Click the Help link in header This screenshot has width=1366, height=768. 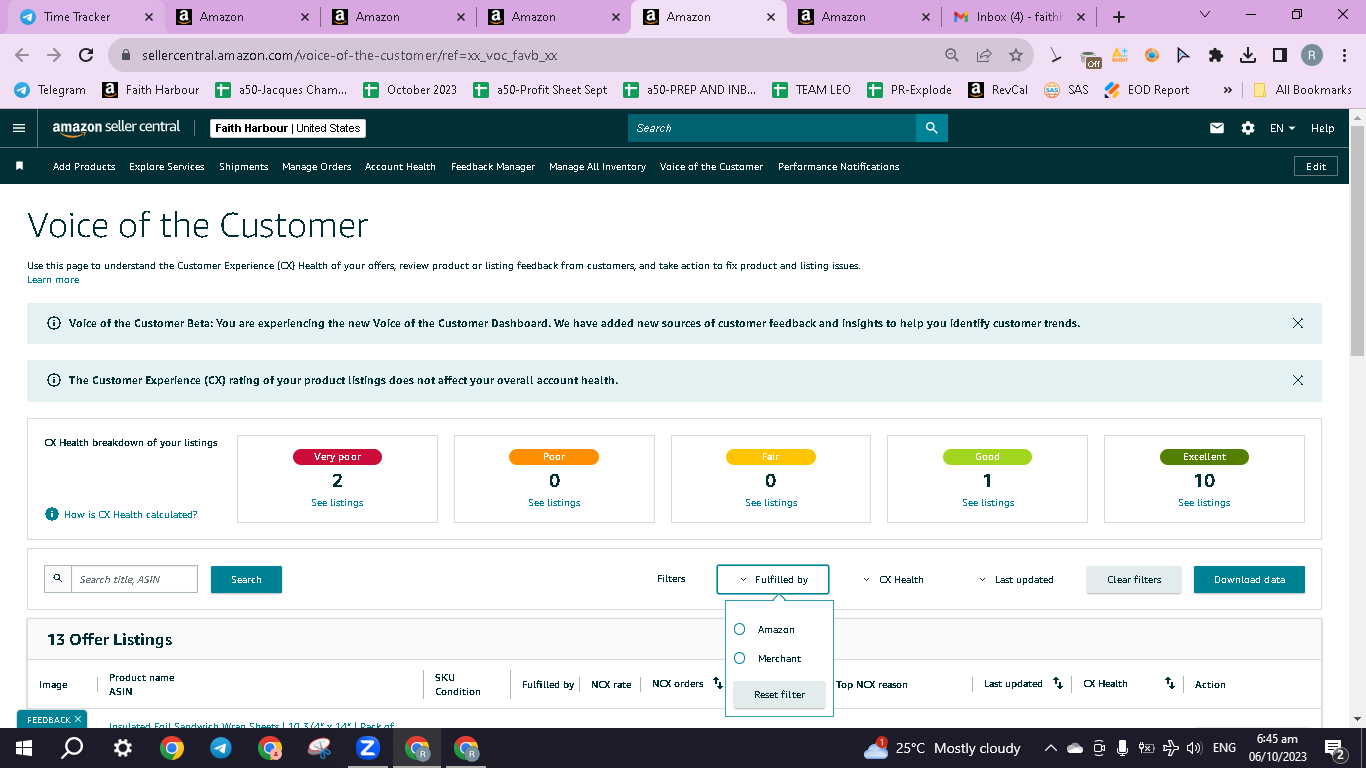pos(1322,128)
